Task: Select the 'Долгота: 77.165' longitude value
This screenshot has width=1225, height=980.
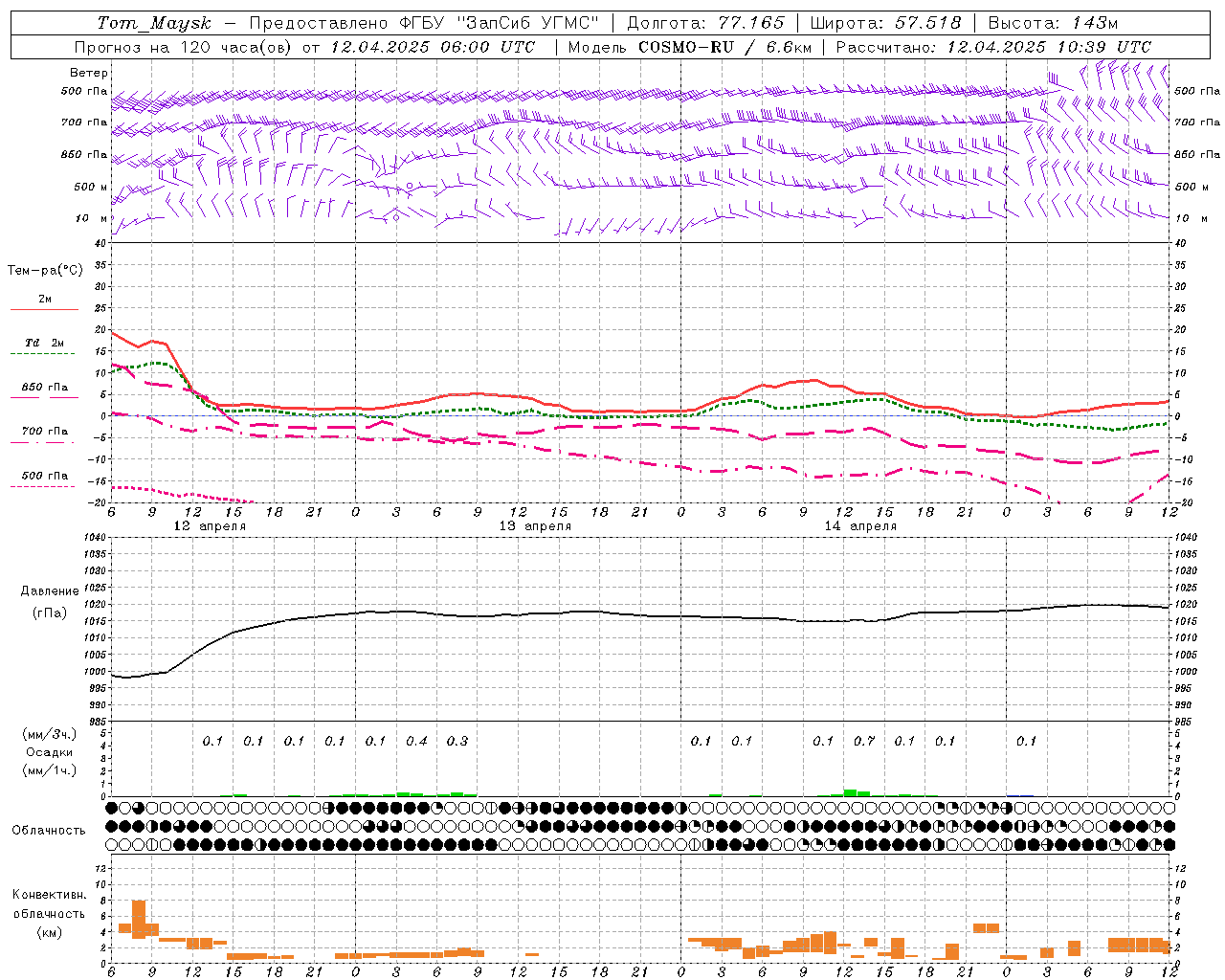Action: coord(705,23)
